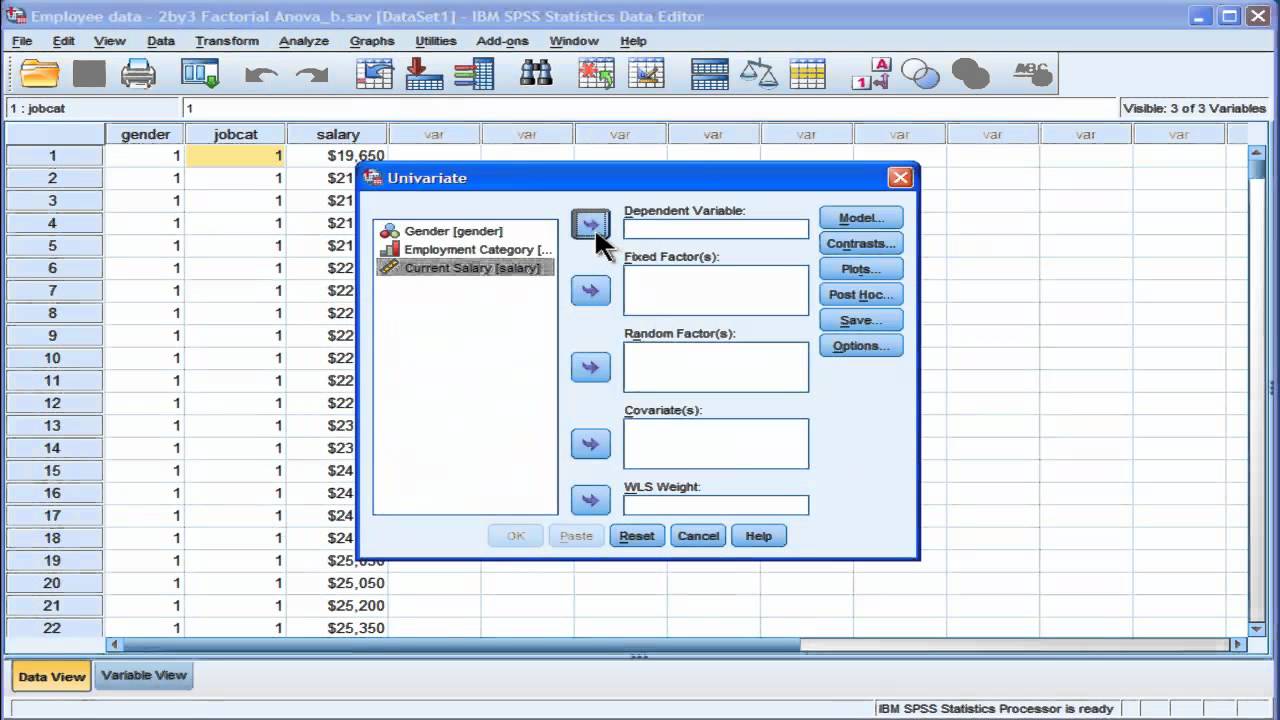The height and width of the screenshot is (720, 1280).
Task: Click the Insert Cases icon
Action: (x=596, y=74)
